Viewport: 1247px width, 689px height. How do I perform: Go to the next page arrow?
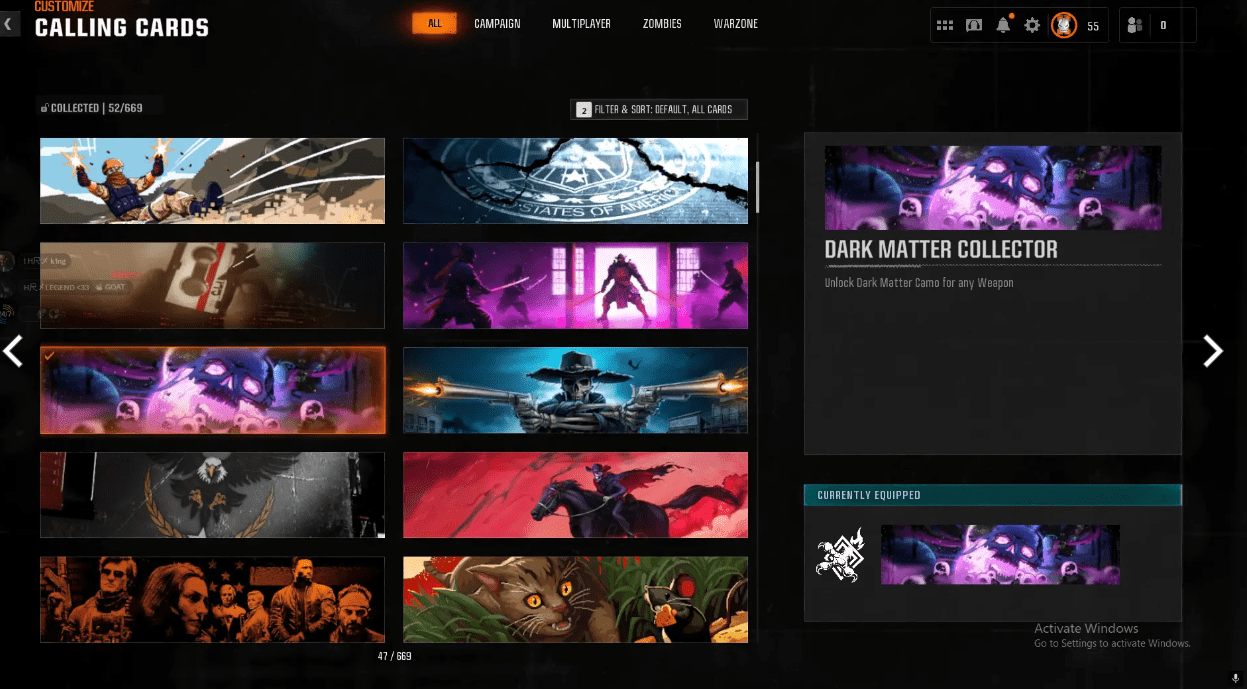1212,351
